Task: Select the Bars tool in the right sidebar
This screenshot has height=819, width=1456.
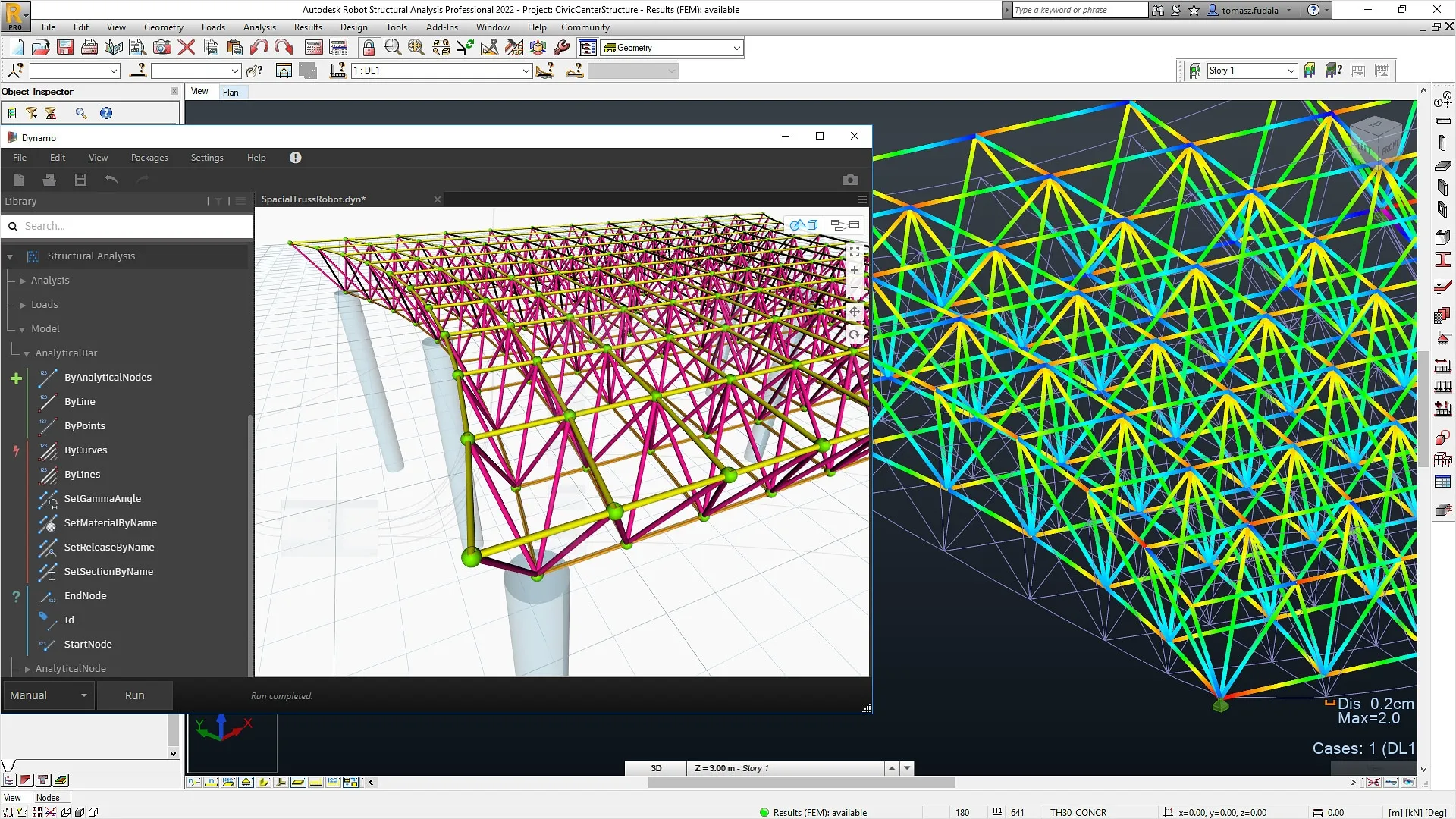Action: pyautogui.click(x=1443, y=120)
